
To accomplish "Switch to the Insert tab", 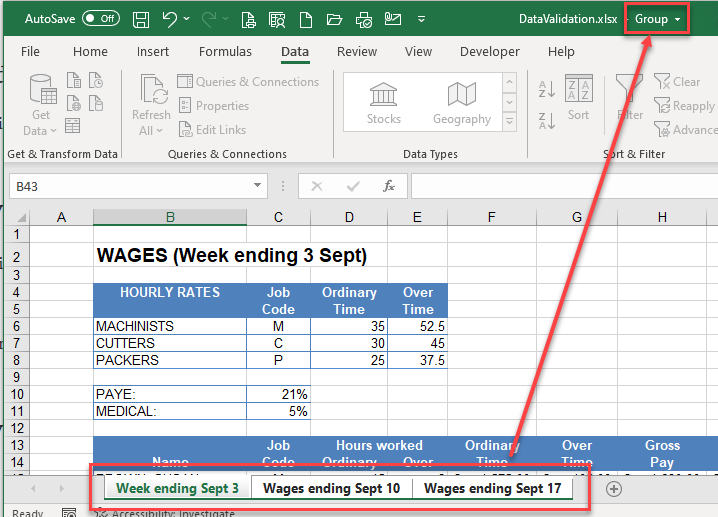I will [x=152, y=51].
